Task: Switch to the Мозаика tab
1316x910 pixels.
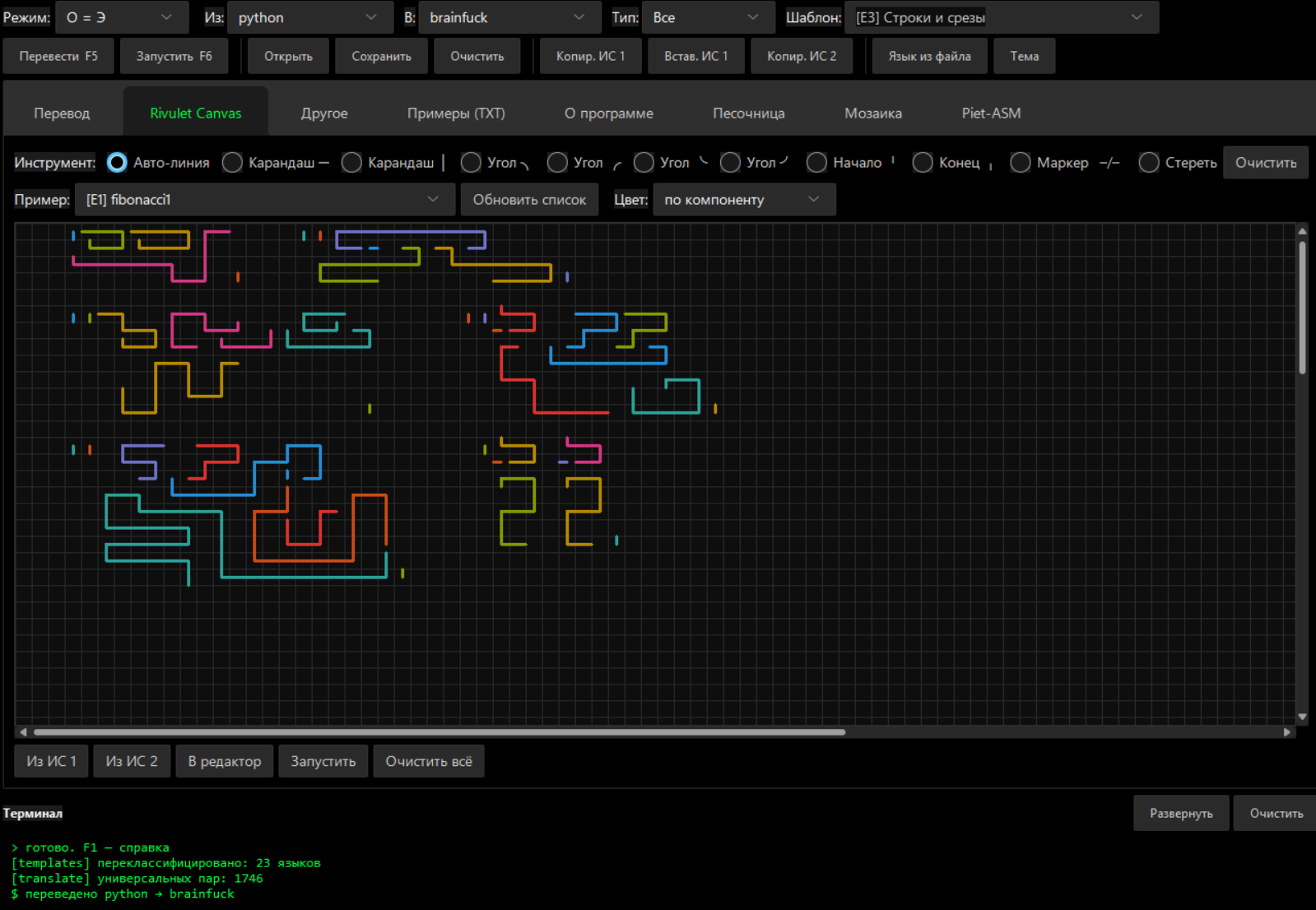Action: (872, 114)
